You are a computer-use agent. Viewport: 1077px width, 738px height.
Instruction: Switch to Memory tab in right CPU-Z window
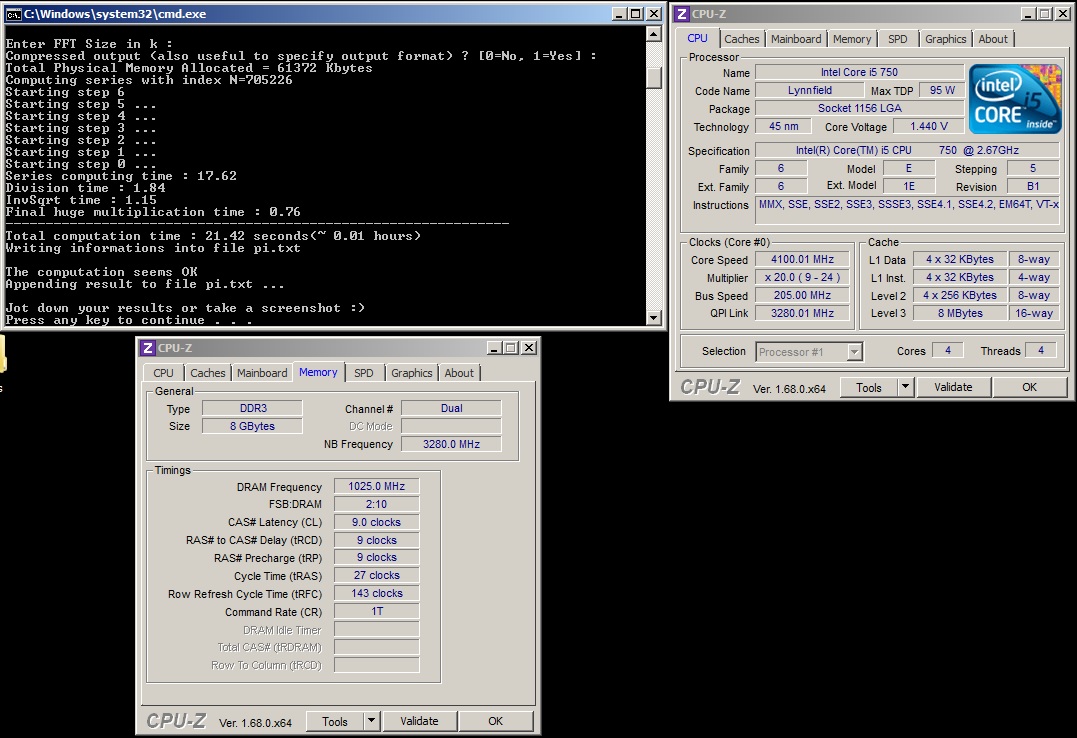[x=852, y=39]
